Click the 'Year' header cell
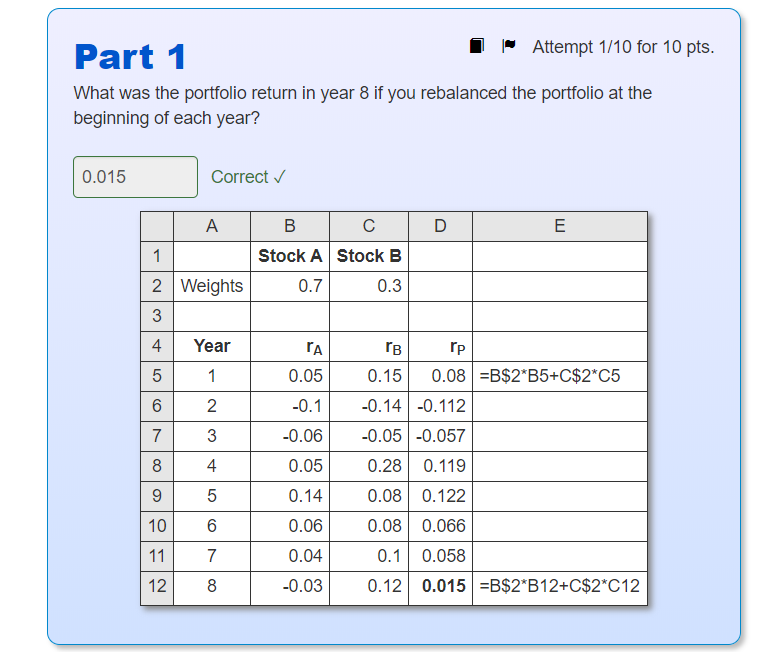 212,347
